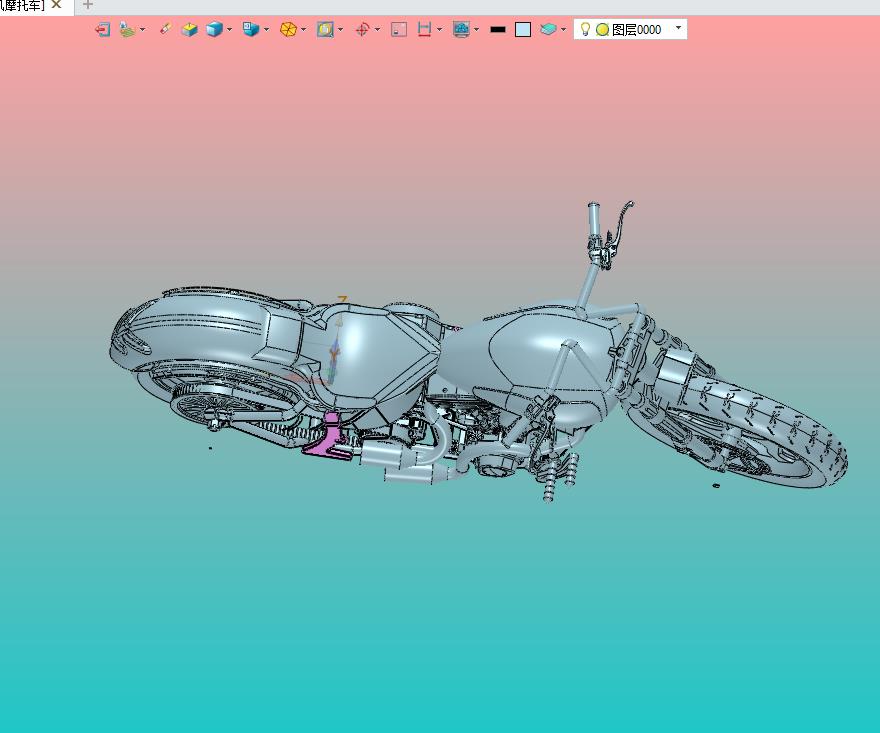Click the view orientation cube icon
This screenshot has height=733, width=880.
click(x=251, y=29)
